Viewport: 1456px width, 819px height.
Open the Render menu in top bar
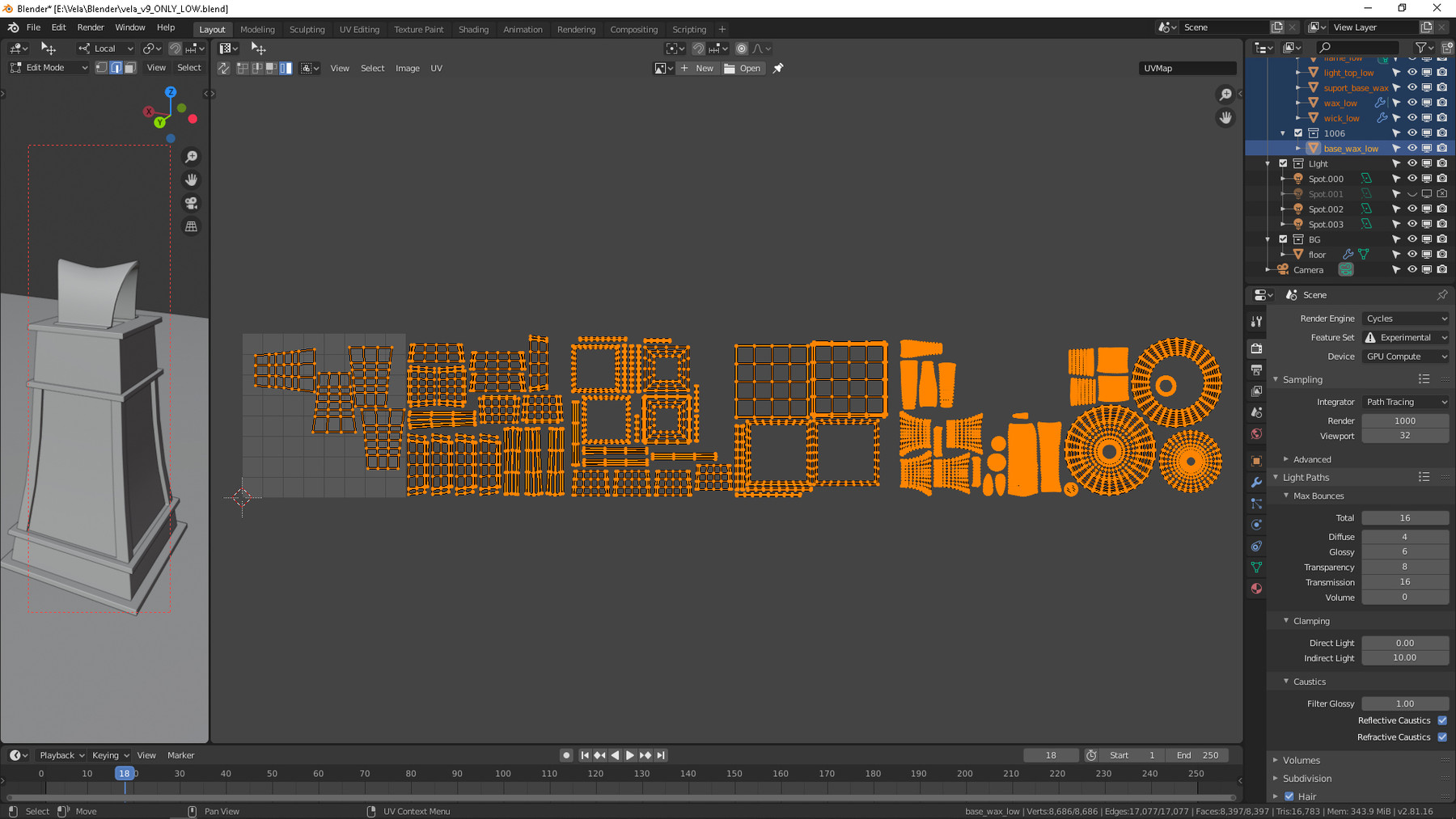[91, 27]
